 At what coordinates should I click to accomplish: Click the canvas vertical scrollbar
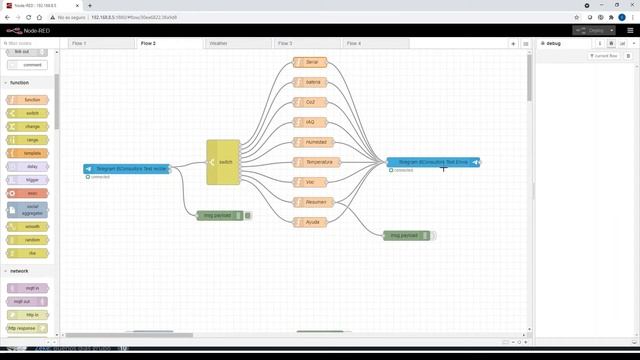529,78
